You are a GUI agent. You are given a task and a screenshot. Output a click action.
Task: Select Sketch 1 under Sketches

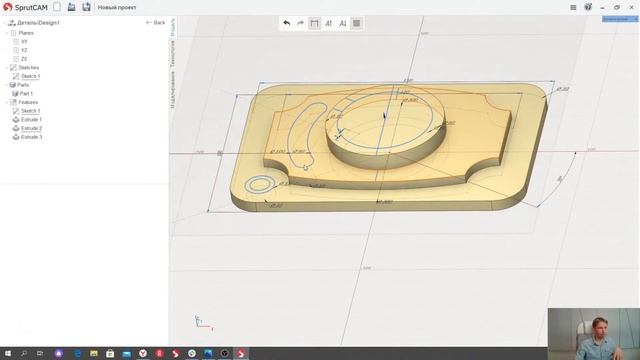coord(31,76)
